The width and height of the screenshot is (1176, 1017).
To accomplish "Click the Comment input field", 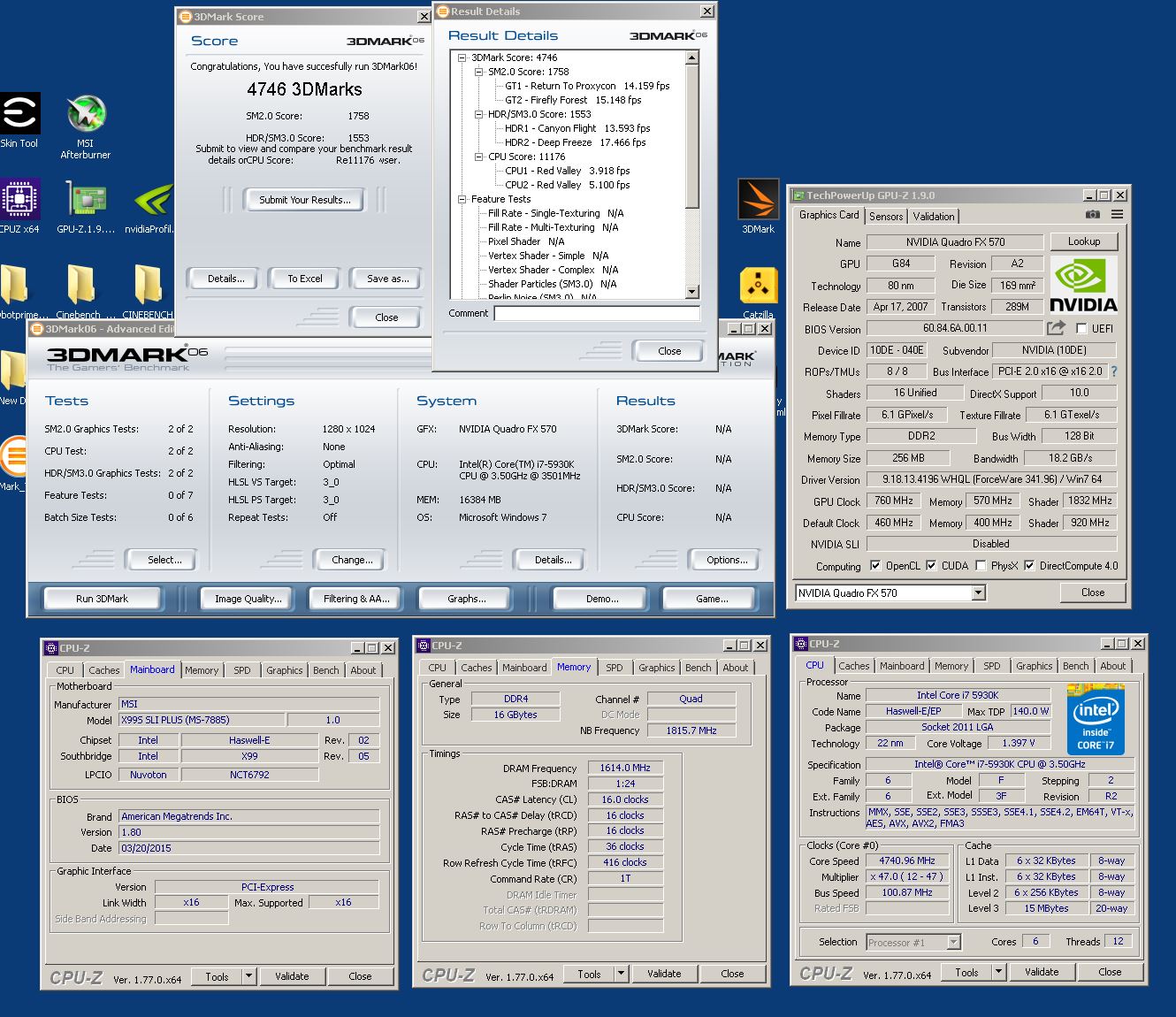I will click(597, 313).
